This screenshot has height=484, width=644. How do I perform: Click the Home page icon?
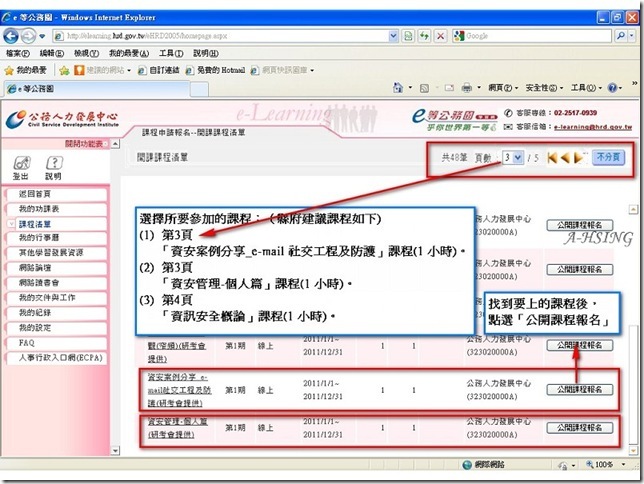pos(398,88)
